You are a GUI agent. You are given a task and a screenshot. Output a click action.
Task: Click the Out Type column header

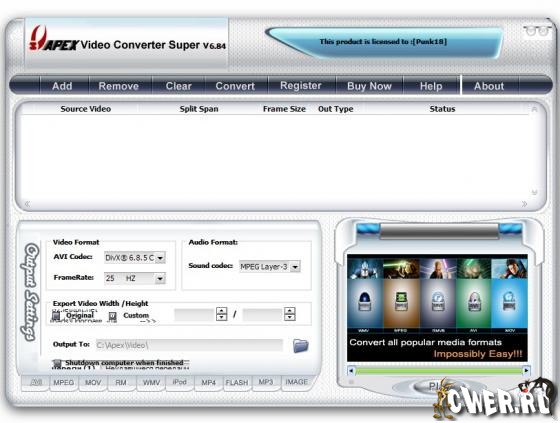click(336, 109)
